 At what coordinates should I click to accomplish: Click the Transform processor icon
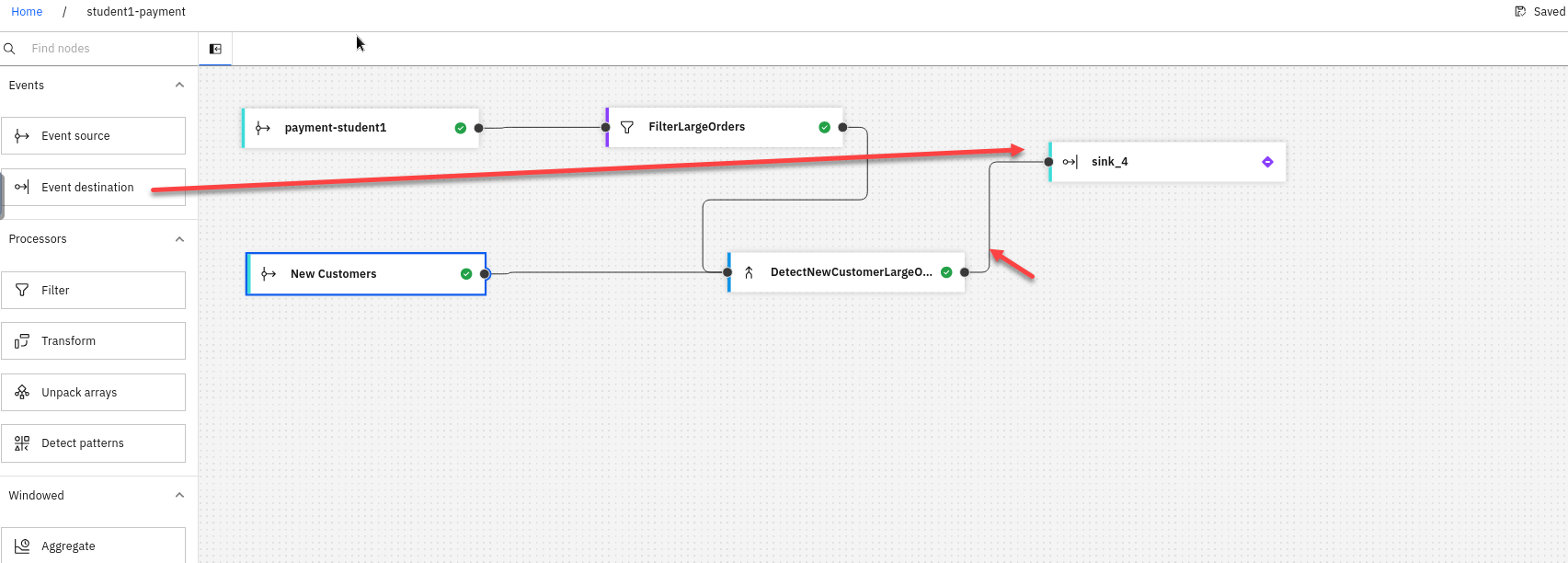[x=22, y=341]
